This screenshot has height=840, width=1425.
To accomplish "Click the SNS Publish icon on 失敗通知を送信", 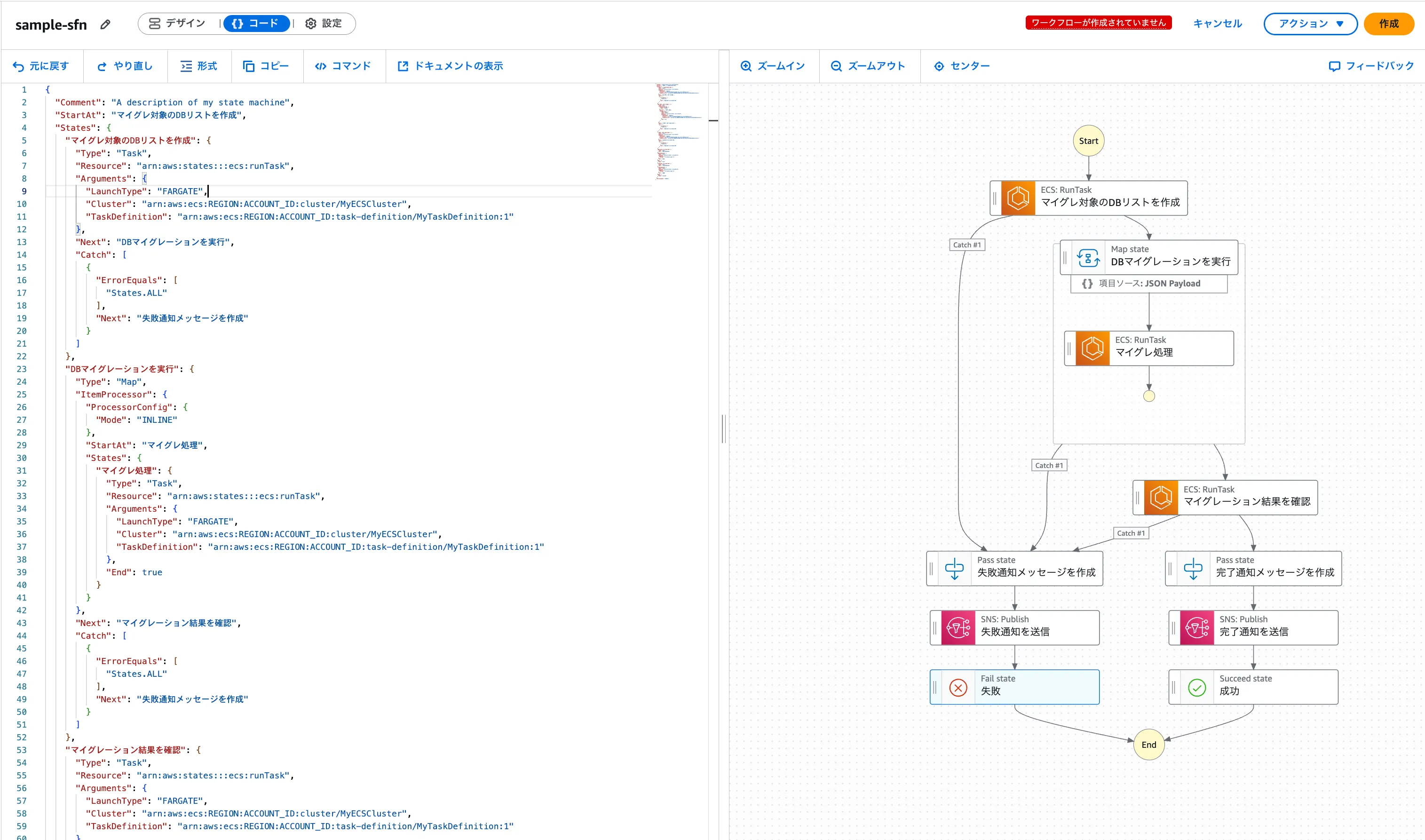I will 958,627.
